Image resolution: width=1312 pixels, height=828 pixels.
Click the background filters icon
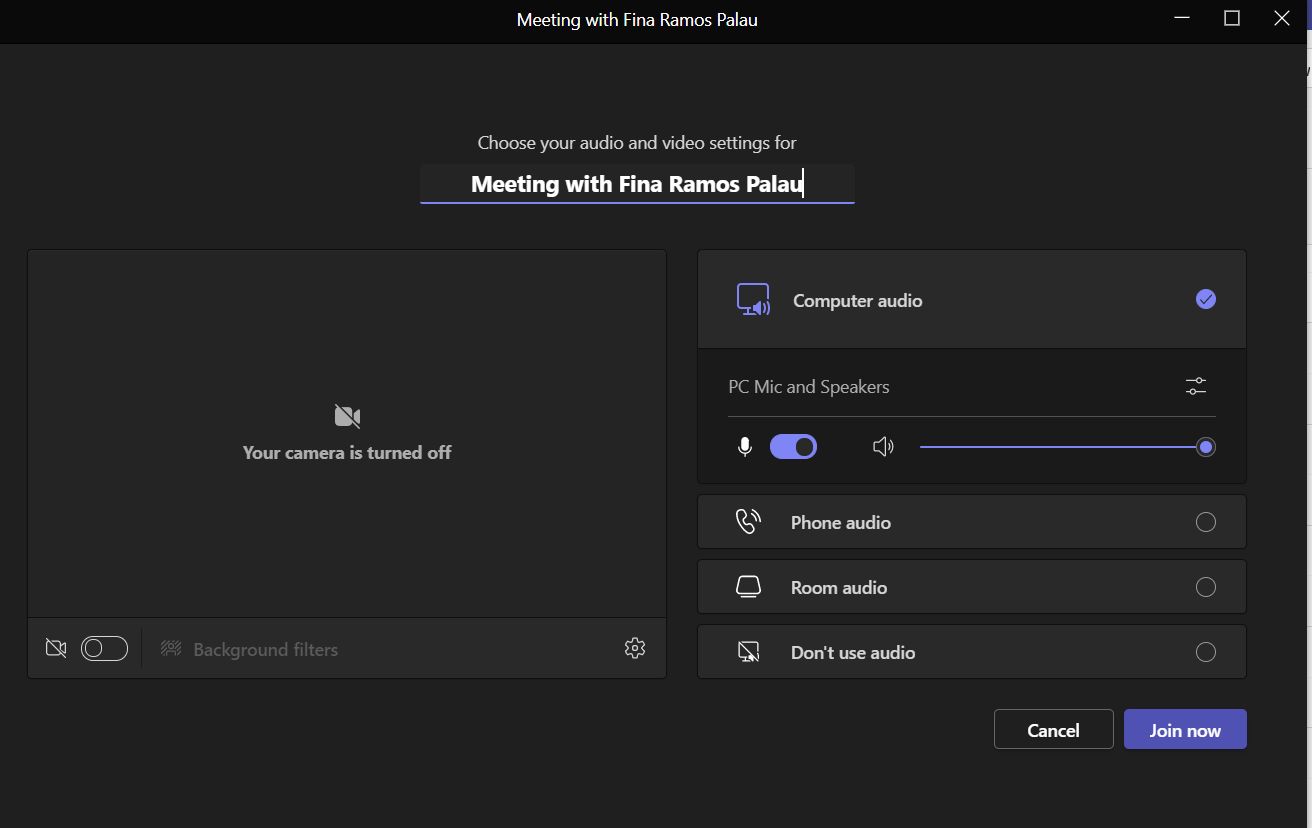point(171,649)
